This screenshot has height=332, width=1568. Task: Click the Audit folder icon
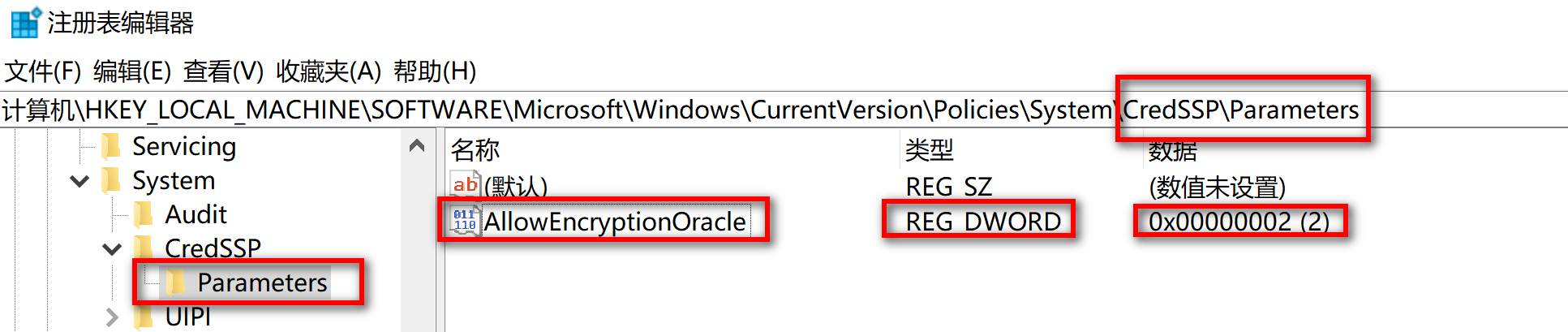point(144,214)
